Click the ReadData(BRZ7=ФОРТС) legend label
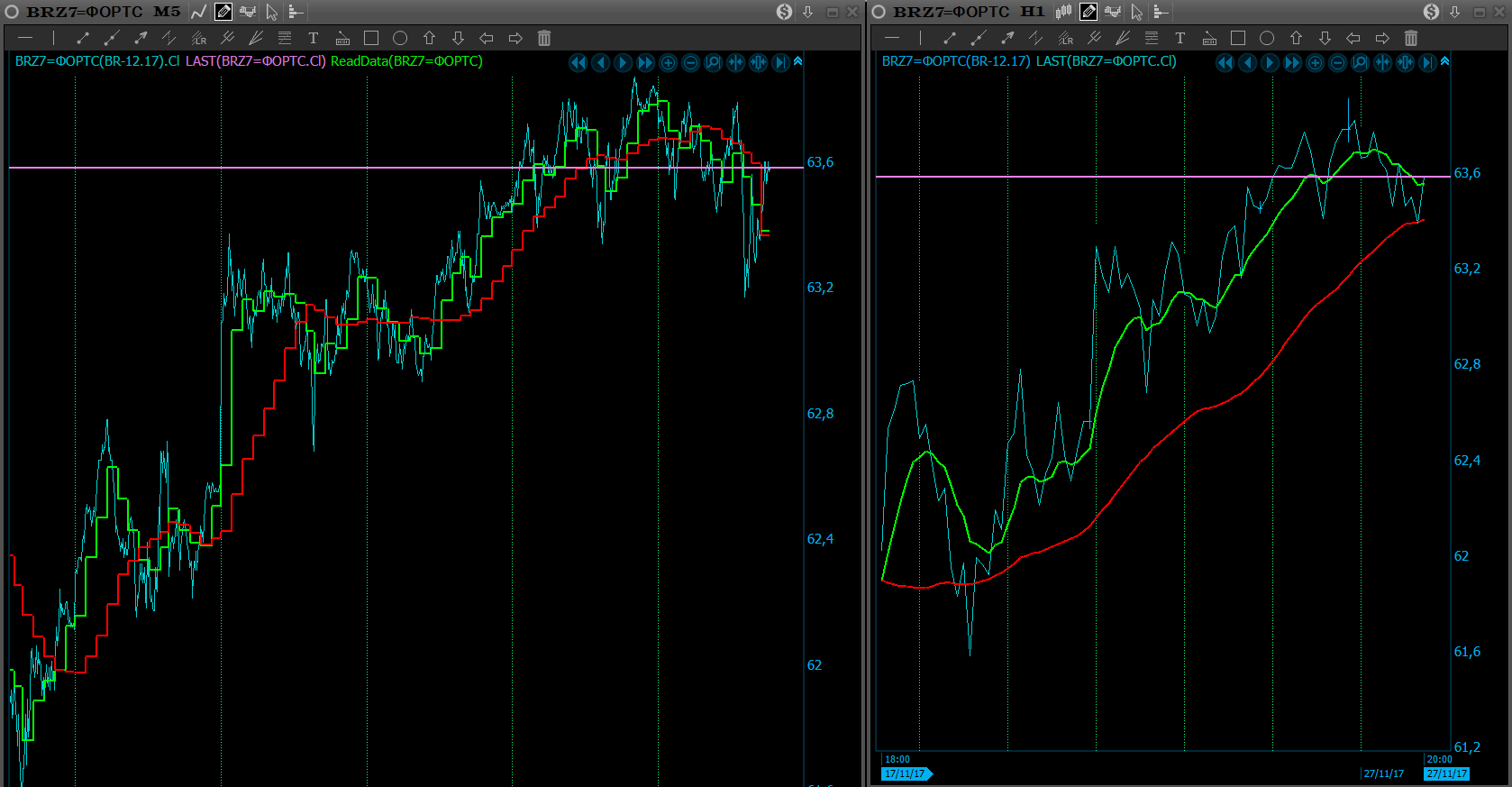Viewport: 1512px width, 787px height. [x=406, y=61]
